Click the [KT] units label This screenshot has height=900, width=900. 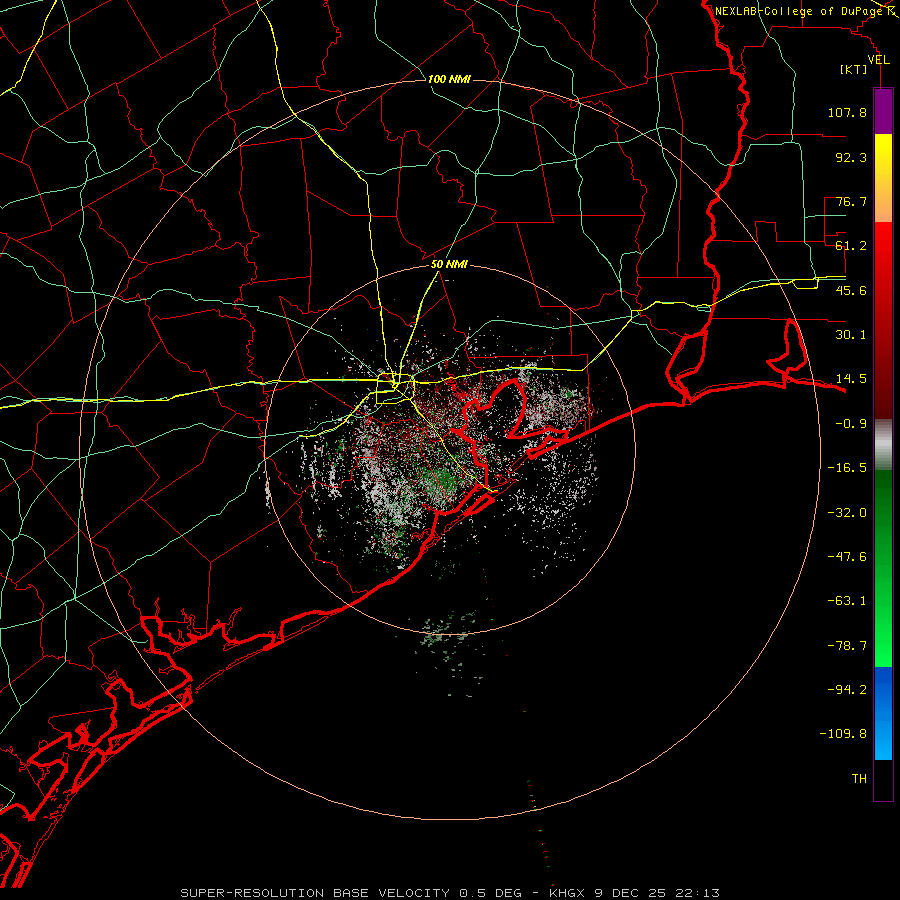pyautogui.click(x=853, y=69)
